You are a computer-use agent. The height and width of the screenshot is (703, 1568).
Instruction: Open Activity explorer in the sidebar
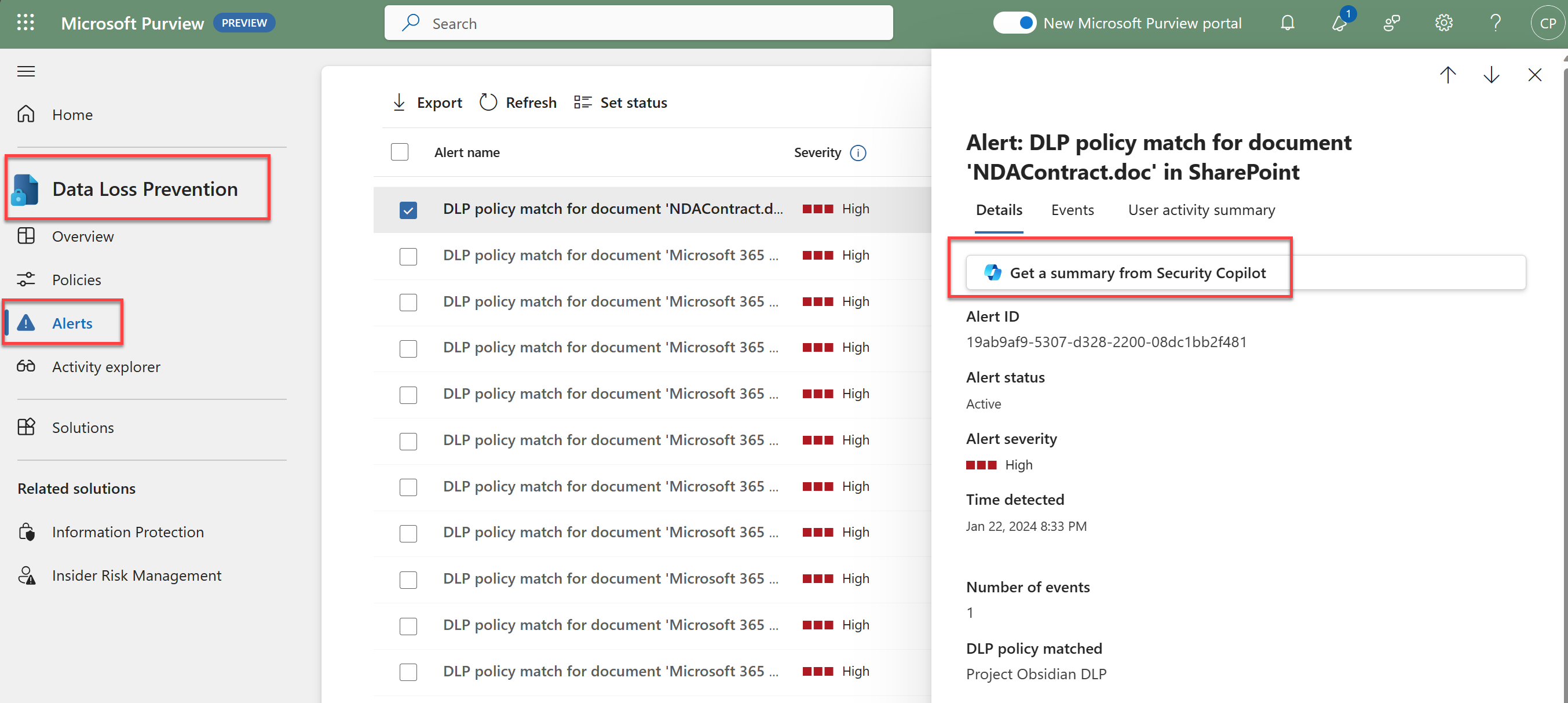106,367
